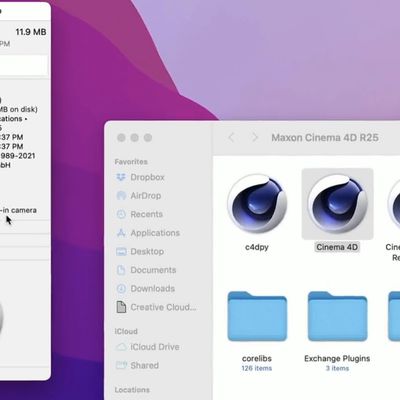Click the Shared folder icon in sidebar
Viewport: 400px width, 400px height.
[x=121, y=365]
